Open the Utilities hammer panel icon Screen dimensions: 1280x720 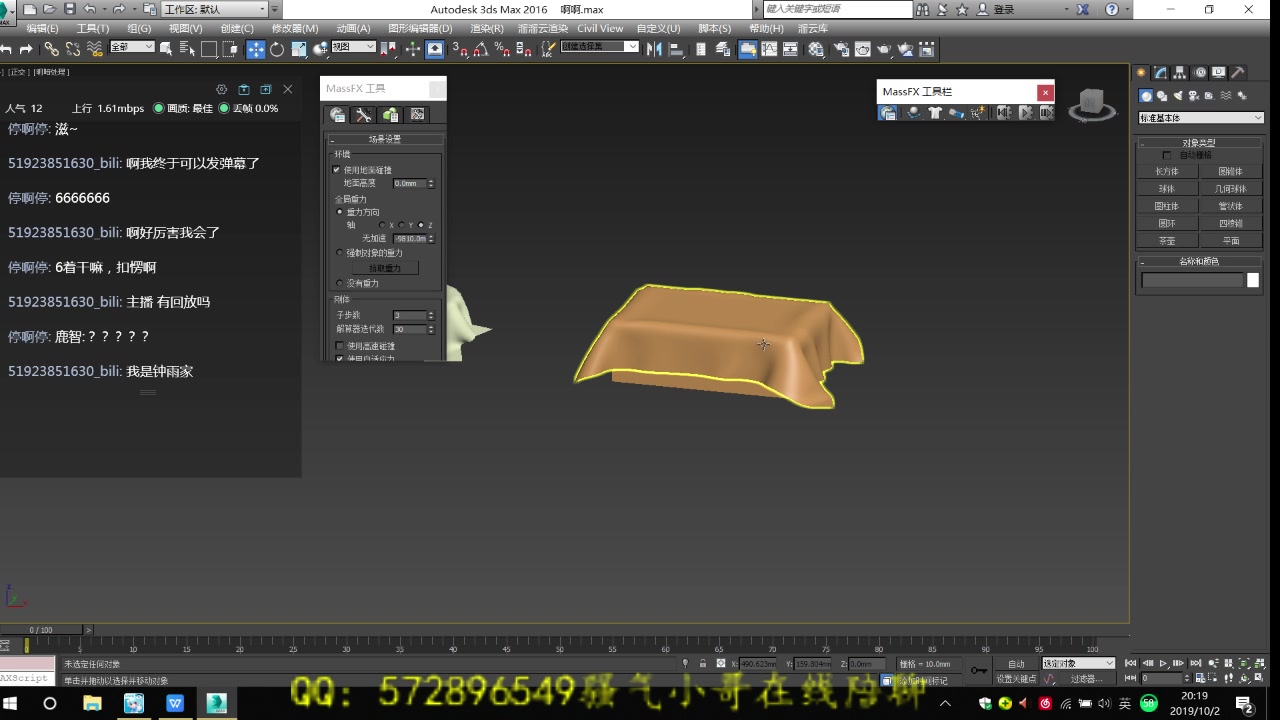pyautogui.click(x=1238, y=72)
